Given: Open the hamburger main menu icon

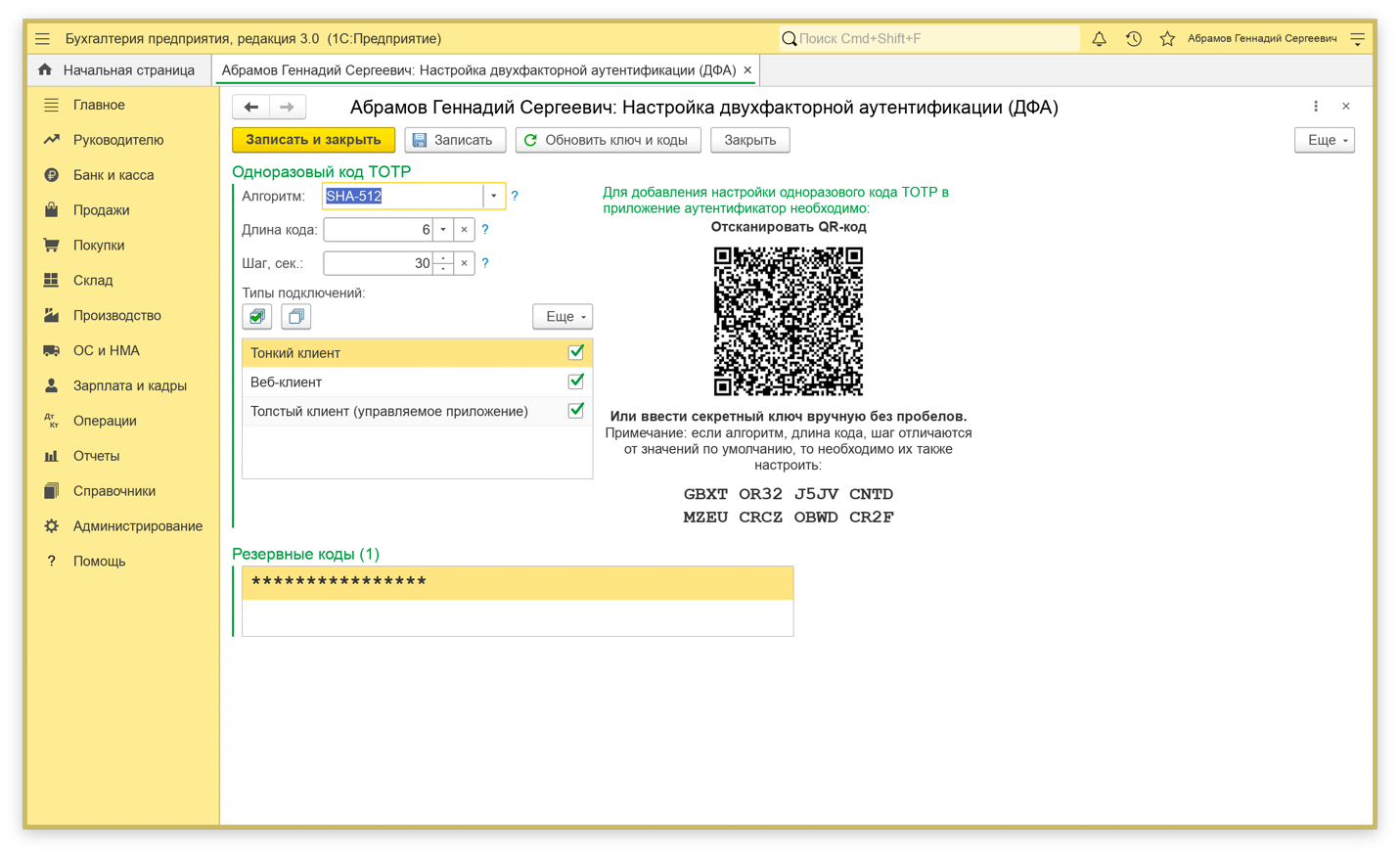Looking at the screenshot, I should pyautogui.click(x=42, y=39).
